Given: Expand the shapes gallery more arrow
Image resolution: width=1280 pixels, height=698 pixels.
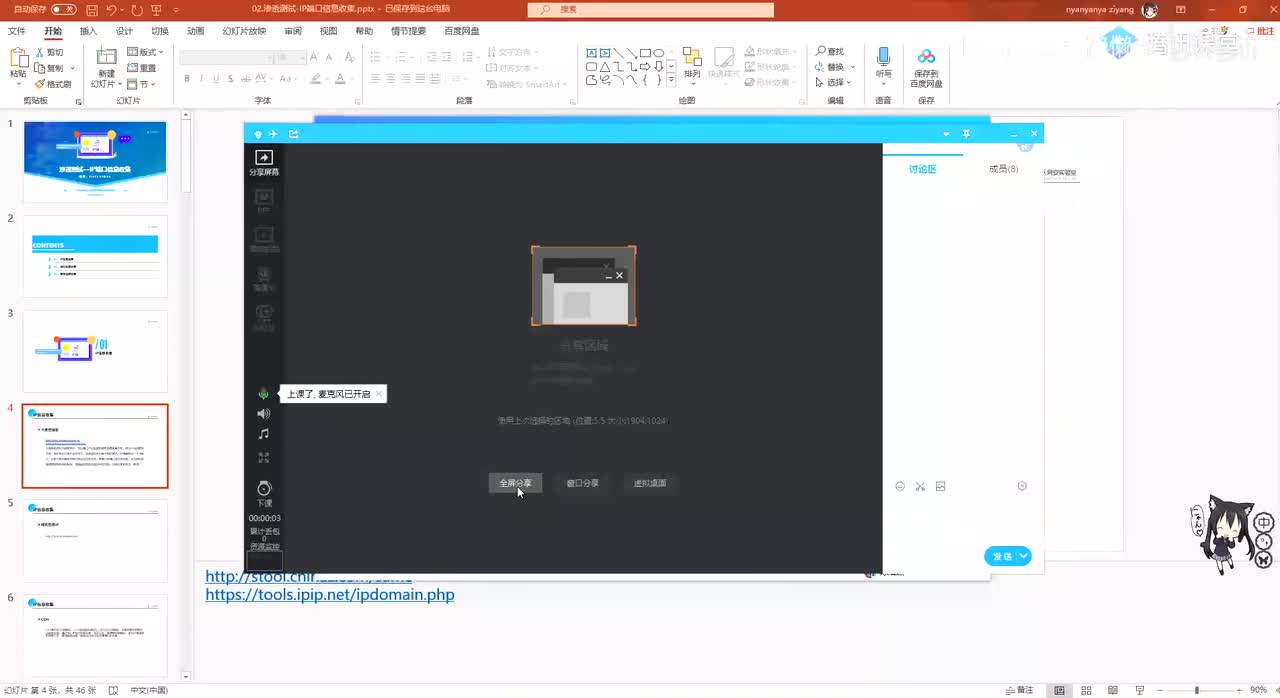Looking at the screenshot, I should pyautogui.click(x=671, y=80).
